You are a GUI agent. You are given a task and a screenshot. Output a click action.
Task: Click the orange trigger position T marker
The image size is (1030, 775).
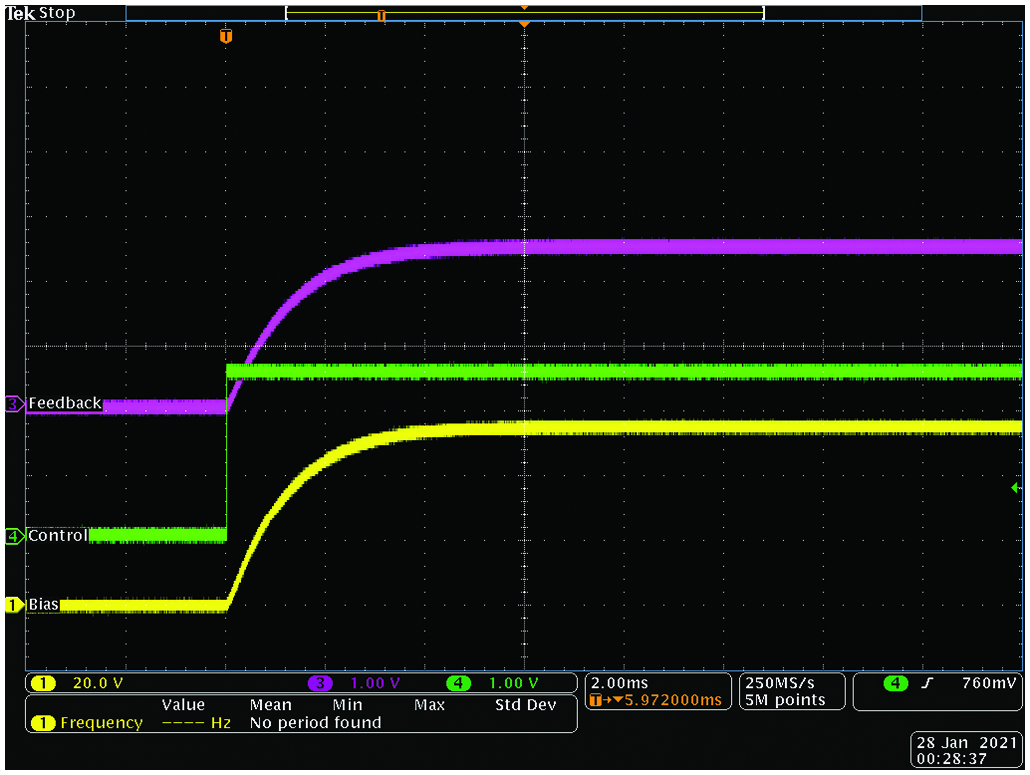[x=226, y=37]
